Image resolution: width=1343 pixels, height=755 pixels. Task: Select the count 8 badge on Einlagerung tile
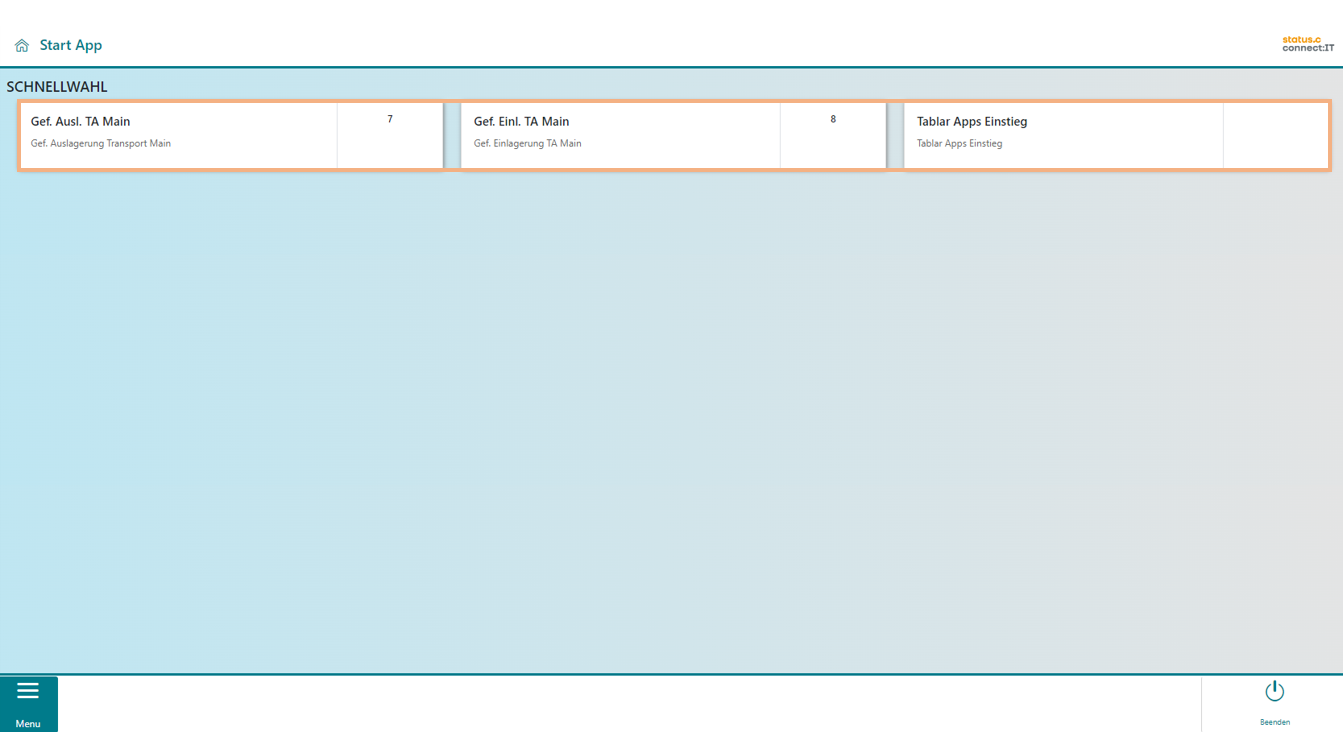coord(833,120)
